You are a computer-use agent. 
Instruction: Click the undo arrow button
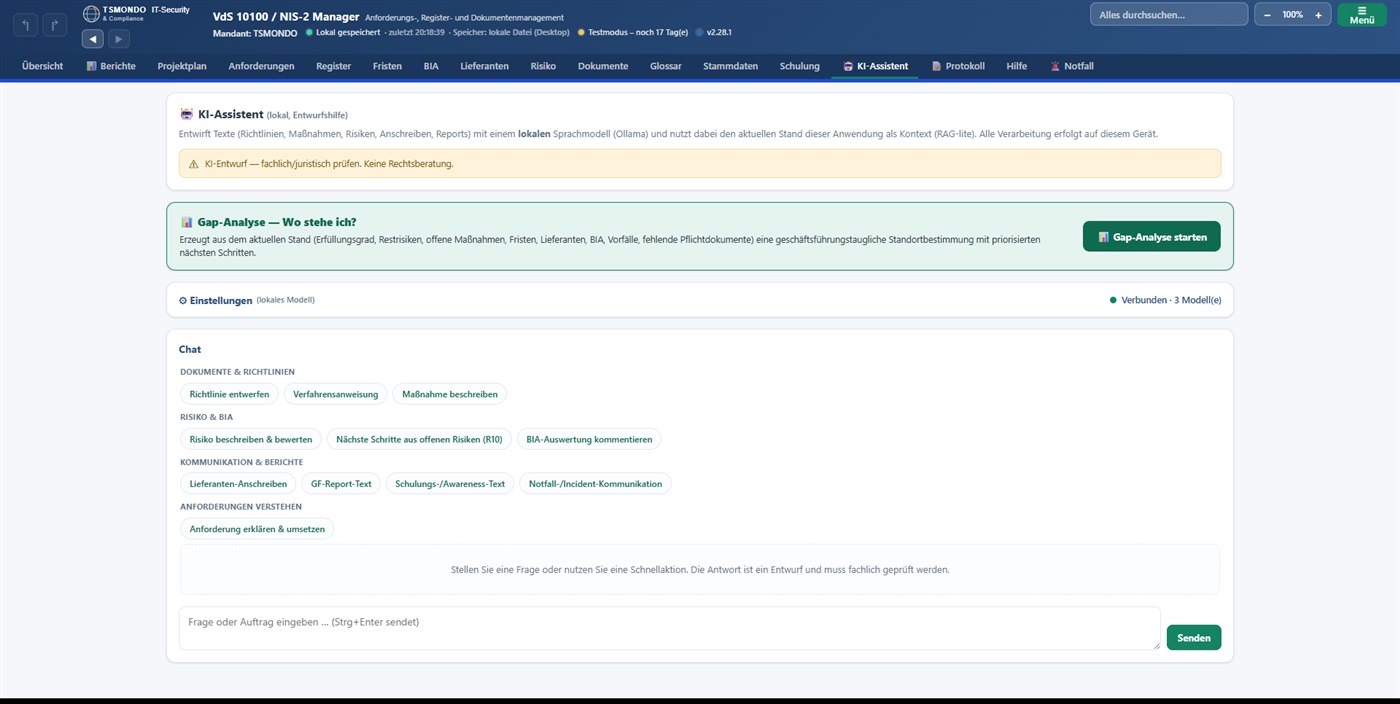(25, 23)
